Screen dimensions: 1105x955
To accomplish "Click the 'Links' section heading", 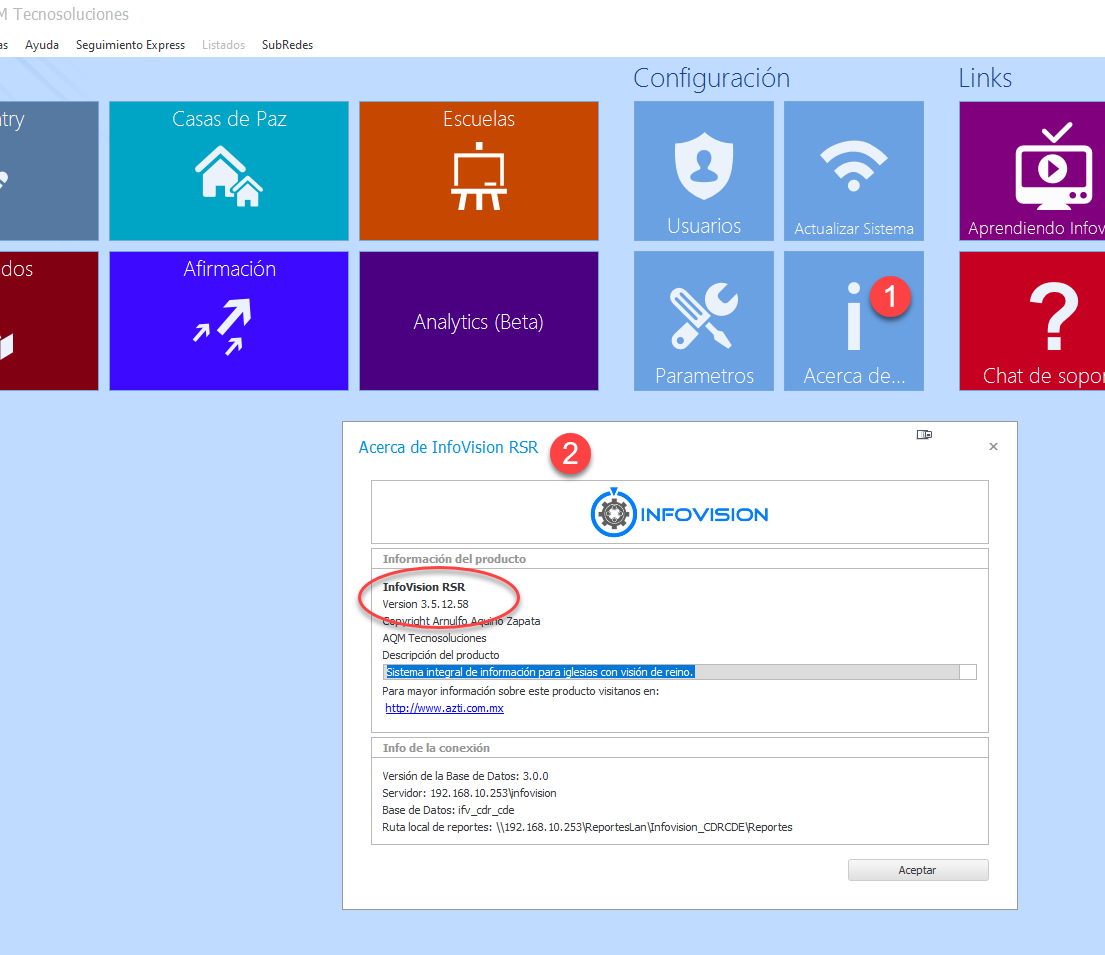I will [984, 78].
